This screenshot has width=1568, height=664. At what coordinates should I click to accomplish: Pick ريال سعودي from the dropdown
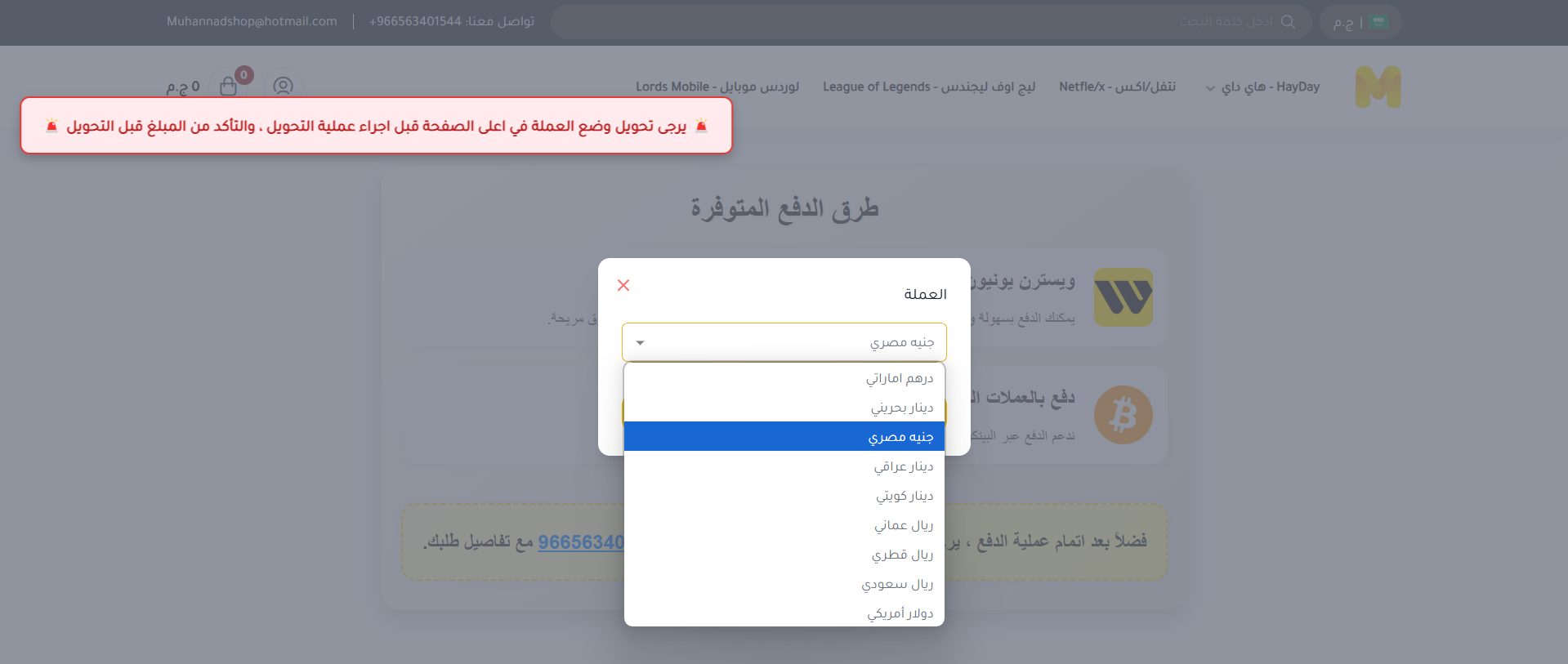point(896,584)
